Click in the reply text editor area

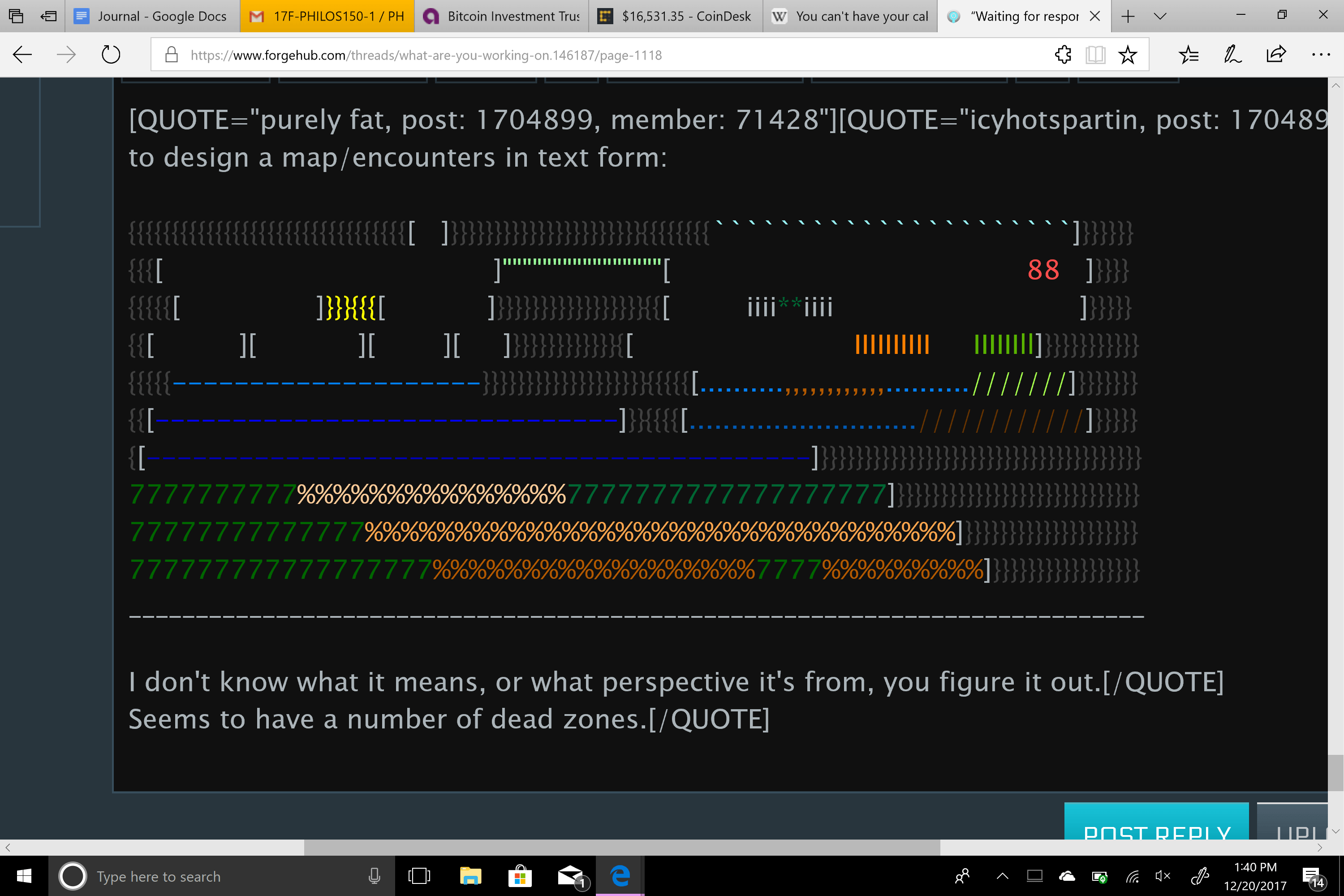[x=720, y=434]
